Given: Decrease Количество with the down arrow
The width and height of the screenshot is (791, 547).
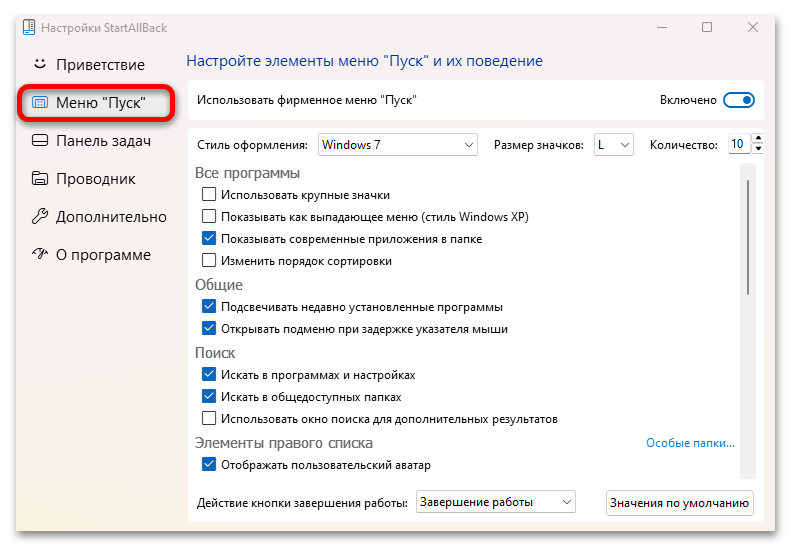Looking at the screenshot, I should (x=758, y=149).
